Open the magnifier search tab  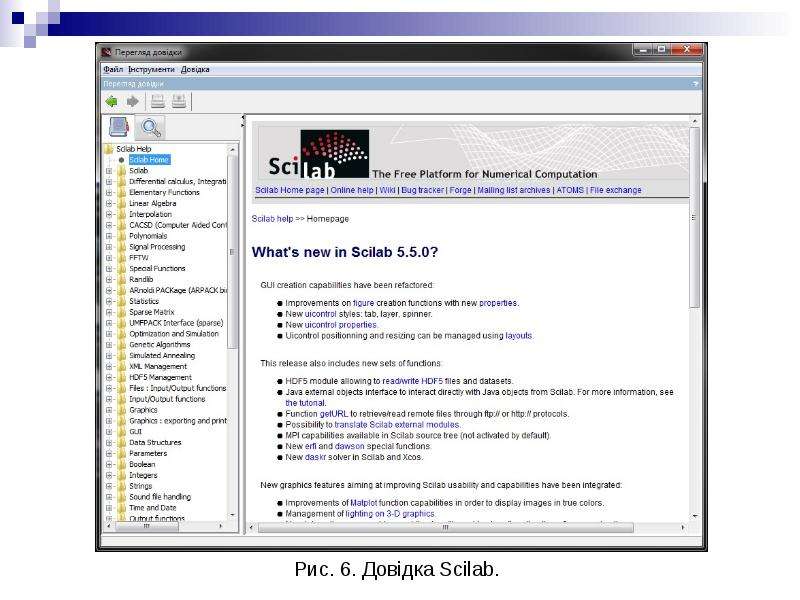pos(151,128)
